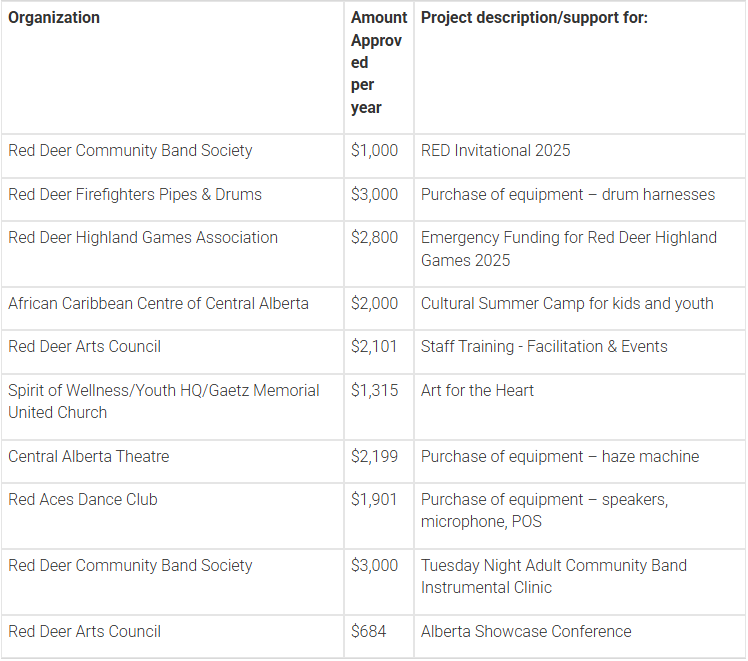Image resolution: width=748 pixels, height=661 pixels.
Task: Click the Amount Approved per year header
Action: [378, 62]
